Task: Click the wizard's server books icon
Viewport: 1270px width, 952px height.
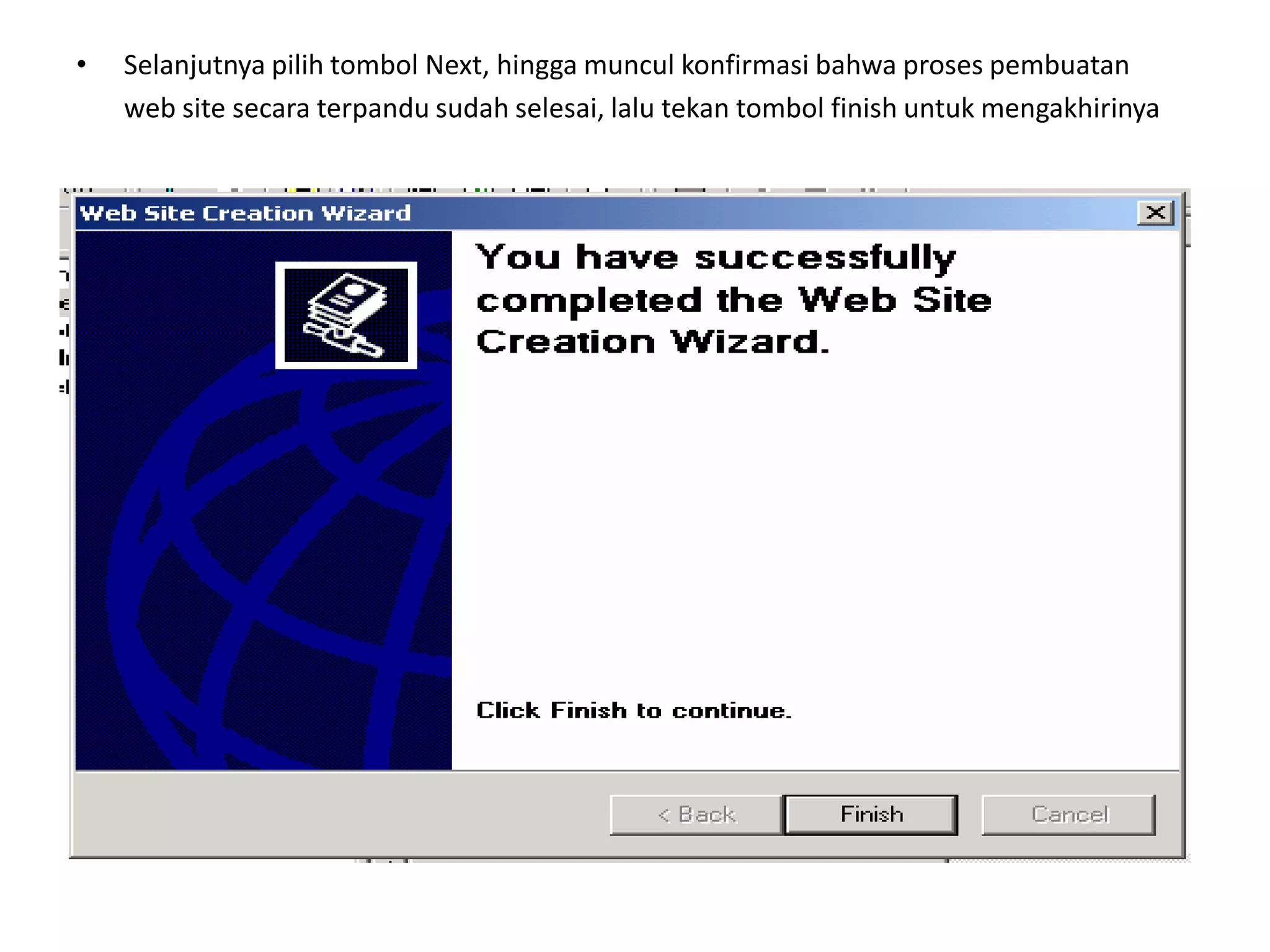Action: pos(346,315)
